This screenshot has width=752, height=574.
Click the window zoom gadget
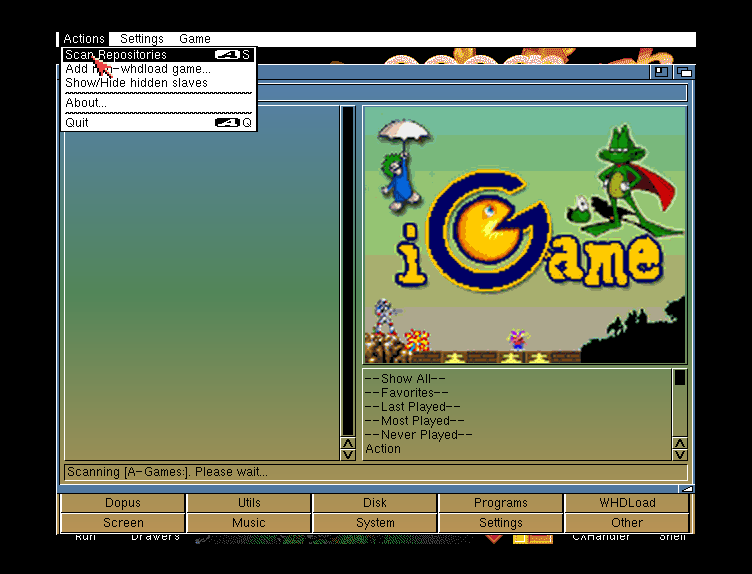661,72
